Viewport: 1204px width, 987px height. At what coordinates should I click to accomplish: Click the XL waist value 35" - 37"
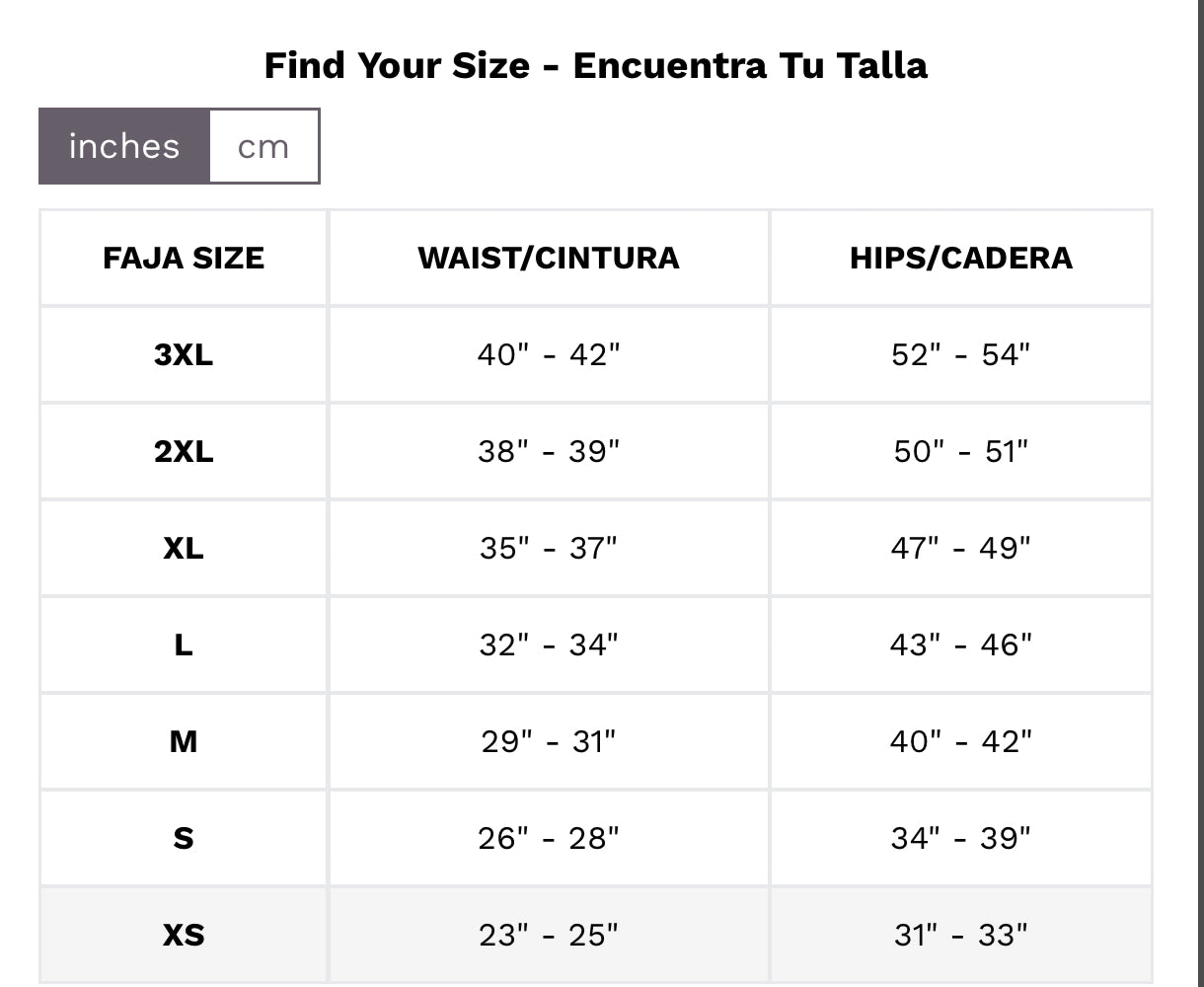[x=549, y=548]
